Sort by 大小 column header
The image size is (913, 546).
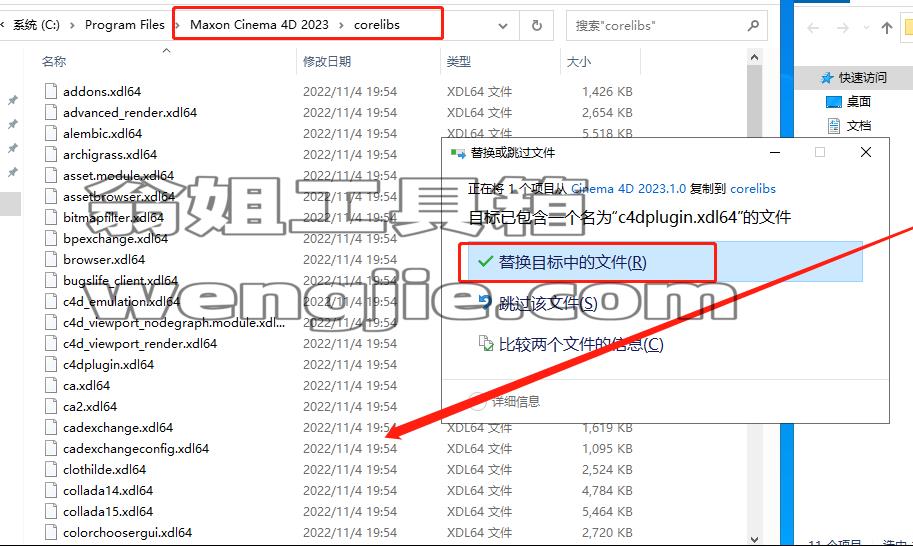point(579,61)
